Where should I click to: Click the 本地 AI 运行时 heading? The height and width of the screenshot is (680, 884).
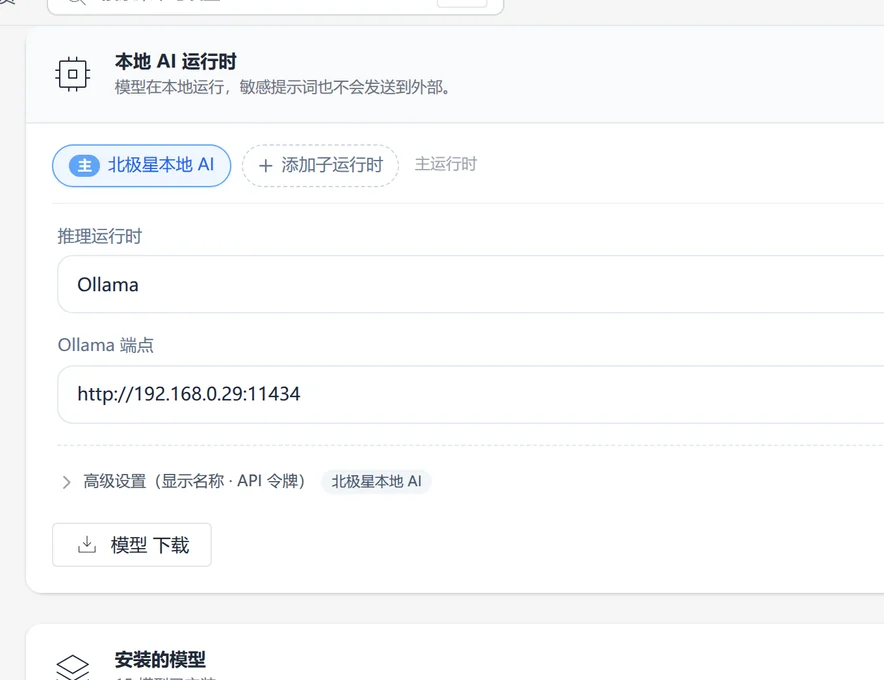pyautogui.click(x=175, y=61)
